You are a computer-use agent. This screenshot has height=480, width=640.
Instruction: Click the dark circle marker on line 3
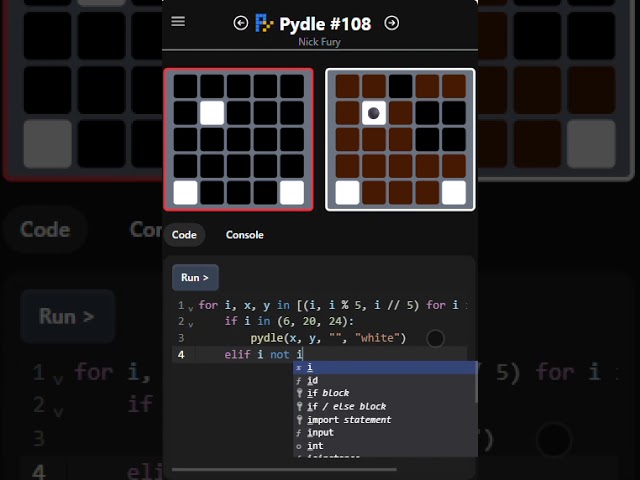pyautogui.click(x=435, y=338)
